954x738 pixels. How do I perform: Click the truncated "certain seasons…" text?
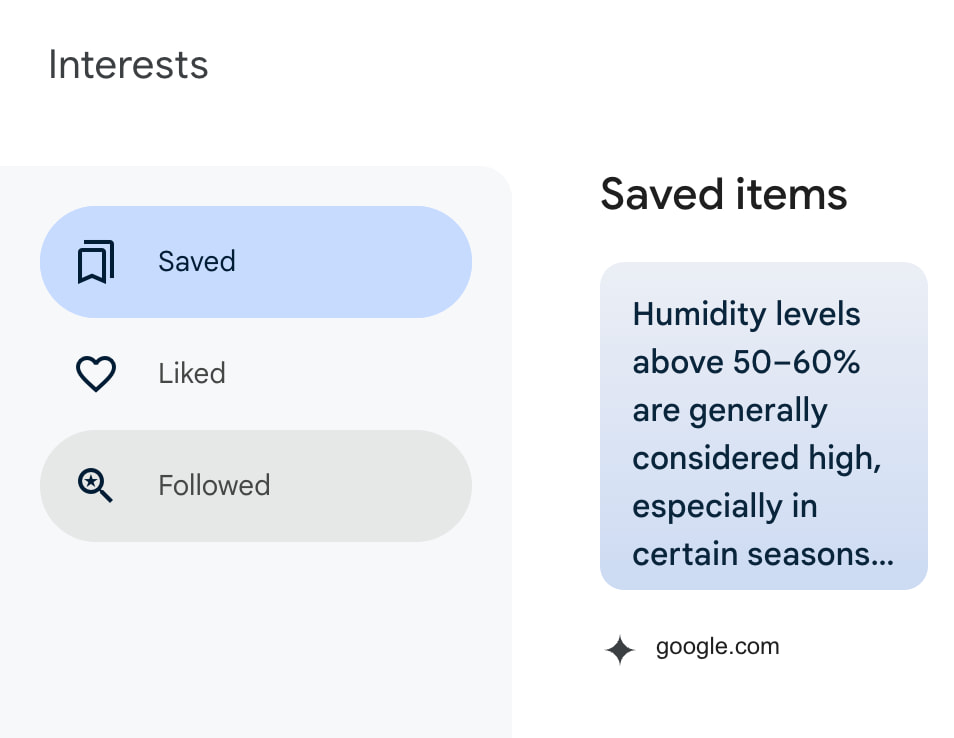tap(763, 553)
